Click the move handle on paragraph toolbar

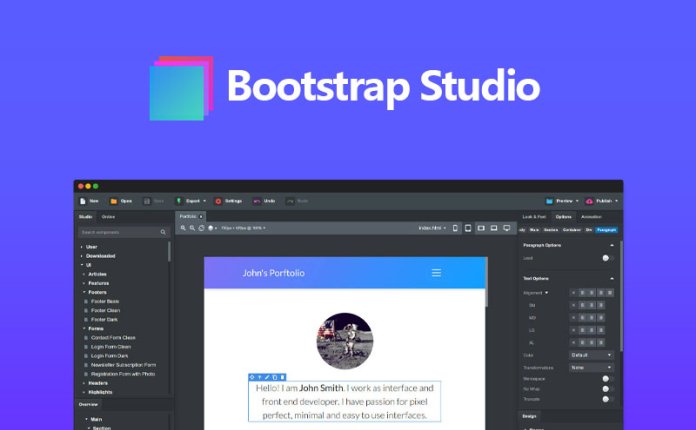pyautogui.click(x=252, y=377)
